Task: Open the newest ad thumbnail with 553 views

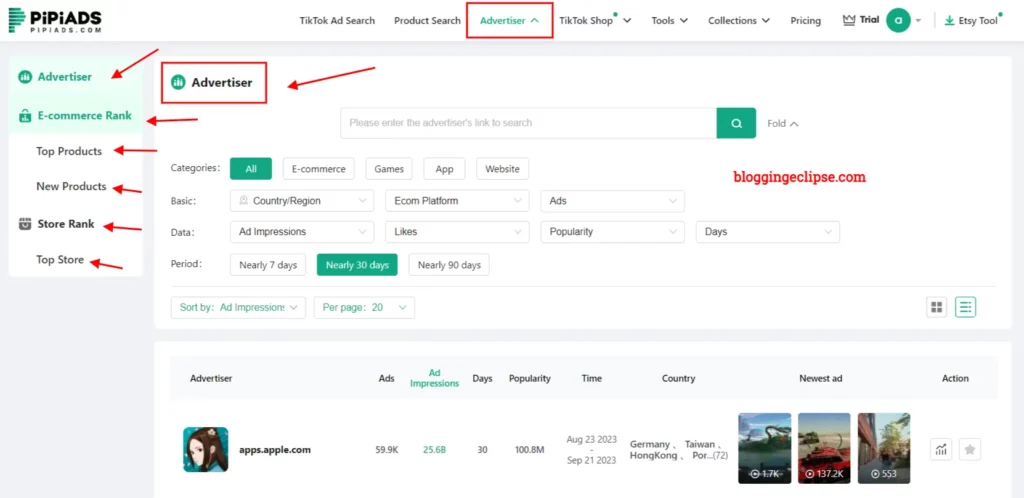Action: pyautogui.click(x=884, y=448)
